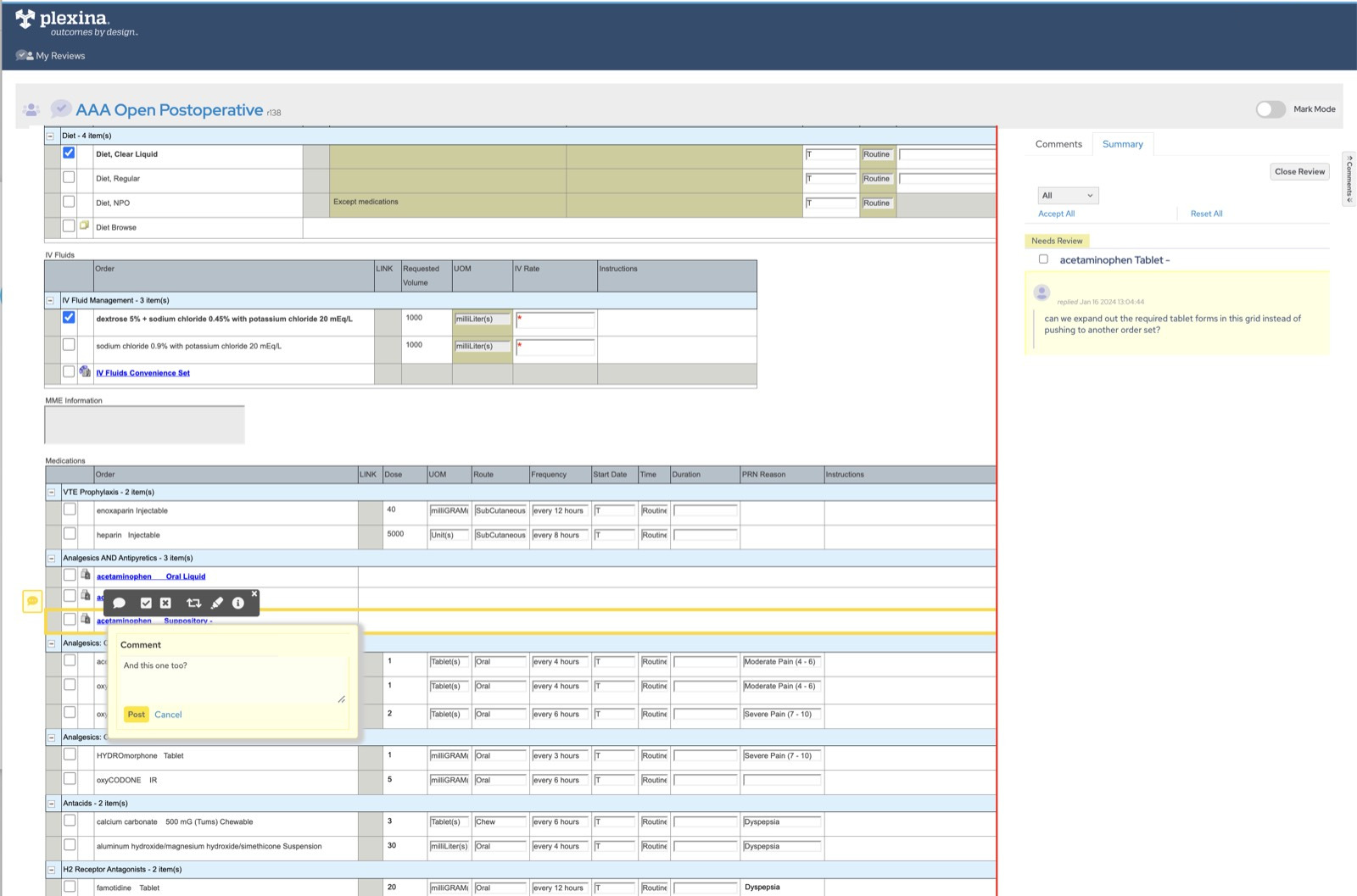Screen dimensions: 1357x896
Task: Click the accept checkmark icon in dark toolbar
Action: (145, 603)
